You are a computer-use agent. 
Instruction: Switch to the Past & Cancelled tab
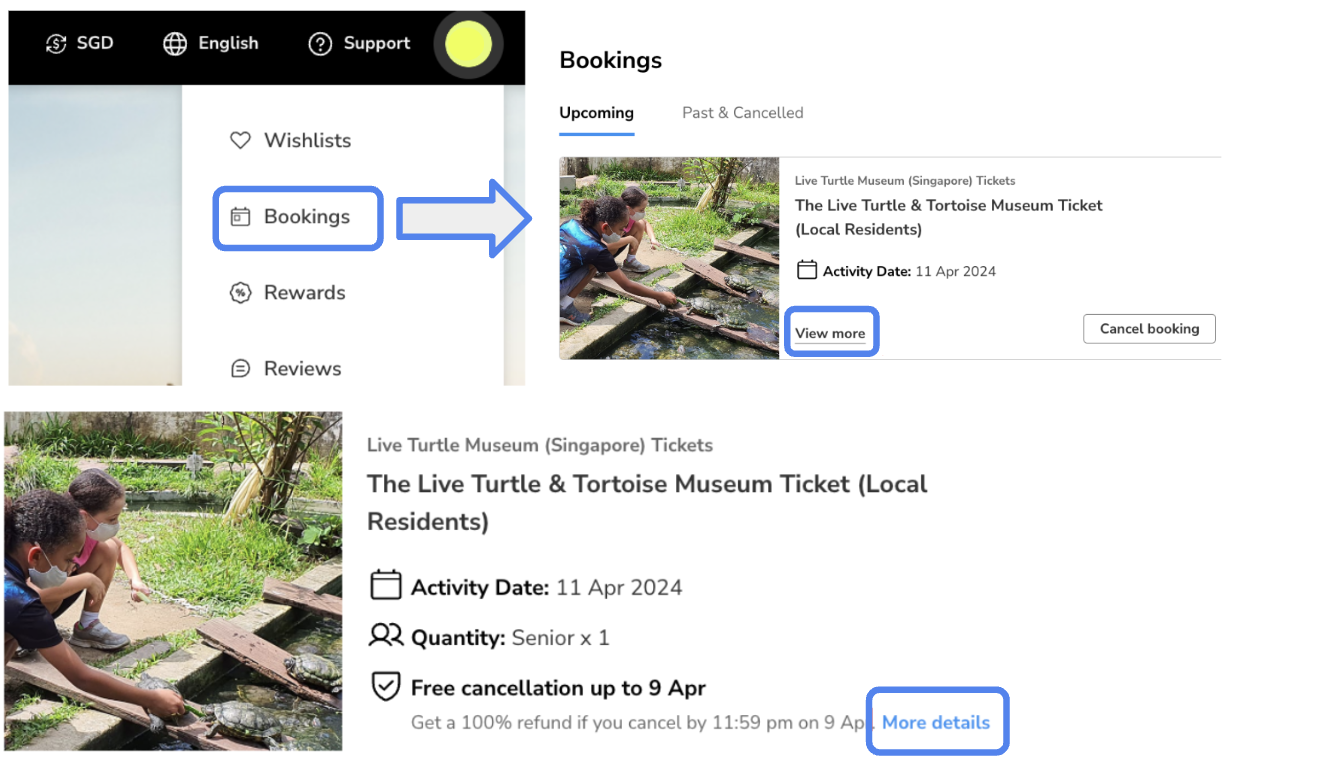743,113
